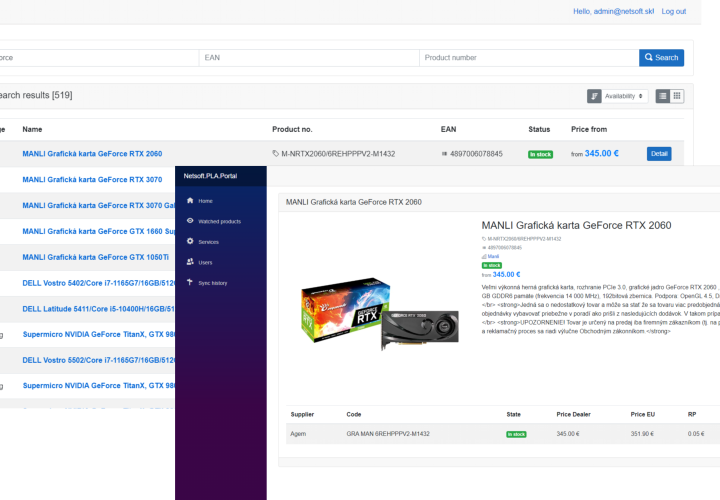Click the Product no. column header
Image resolution: width=720 pixels, height=500 pixels.
pos(292,129)
